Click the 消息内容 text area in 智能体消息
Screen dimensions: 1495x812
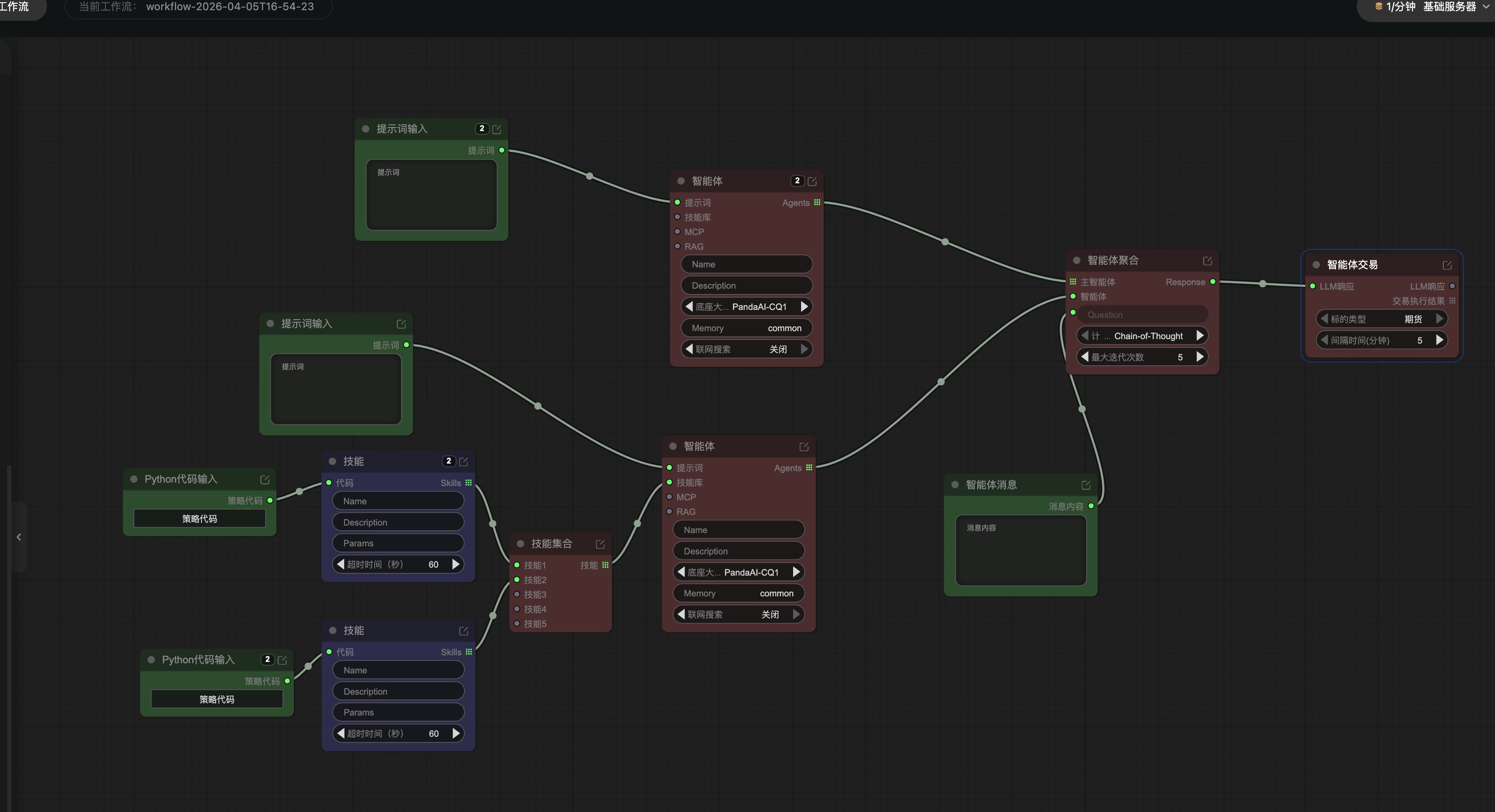pos(1020,550)
